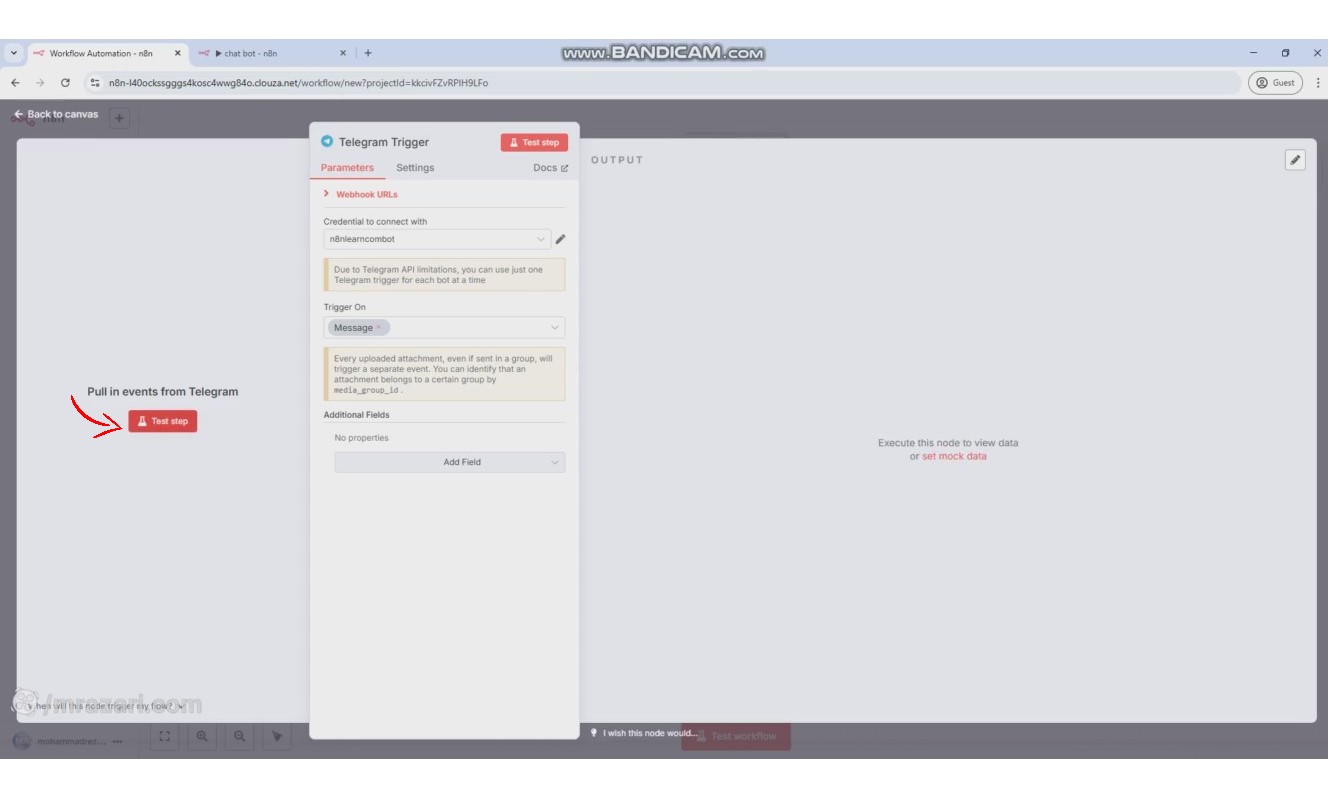Open the Add Field dropdown
This screenshot has height=798, width=1328.
pos(450,462)
